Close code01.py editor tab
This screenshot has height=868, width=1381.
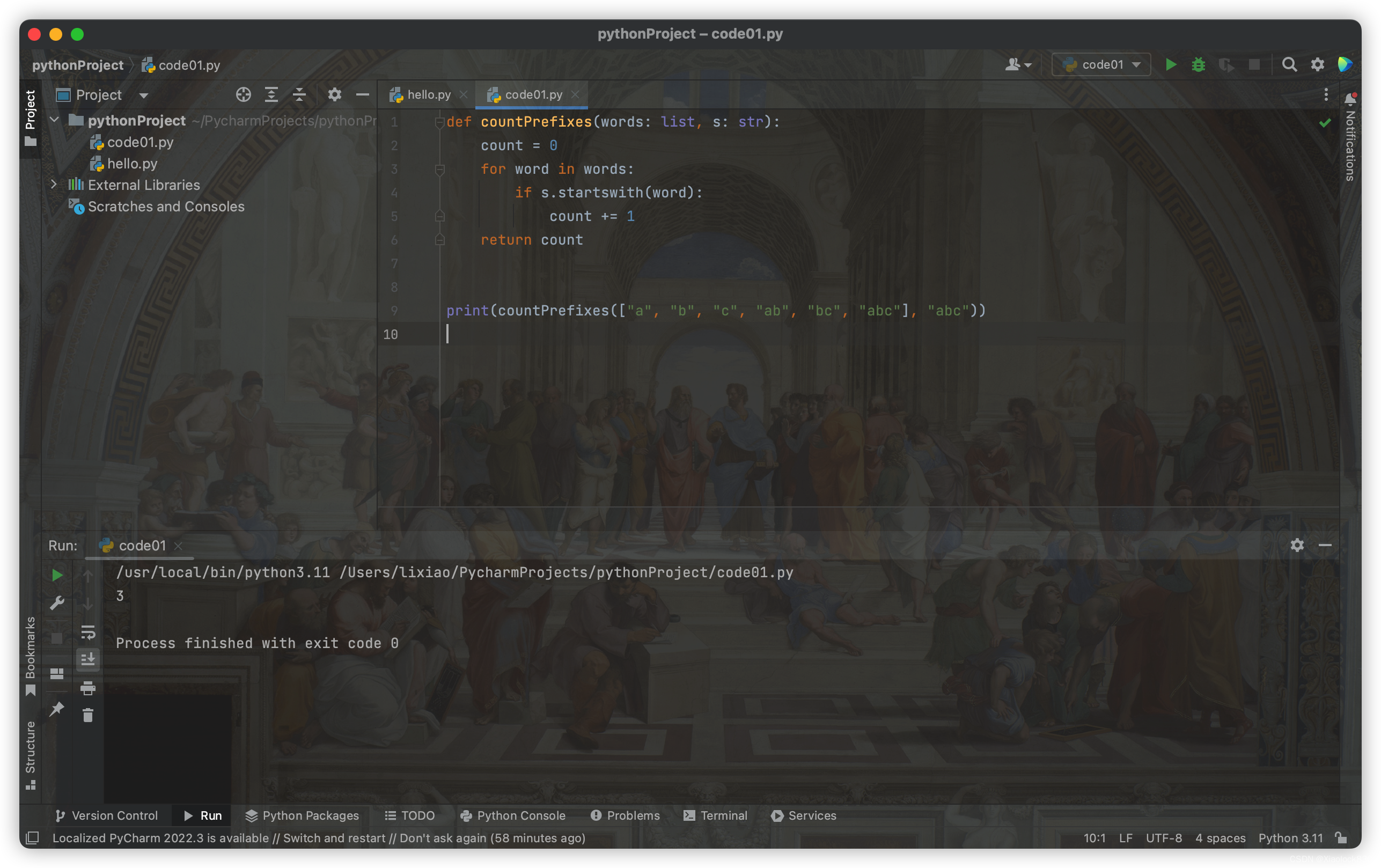click(x=575, y=94)
